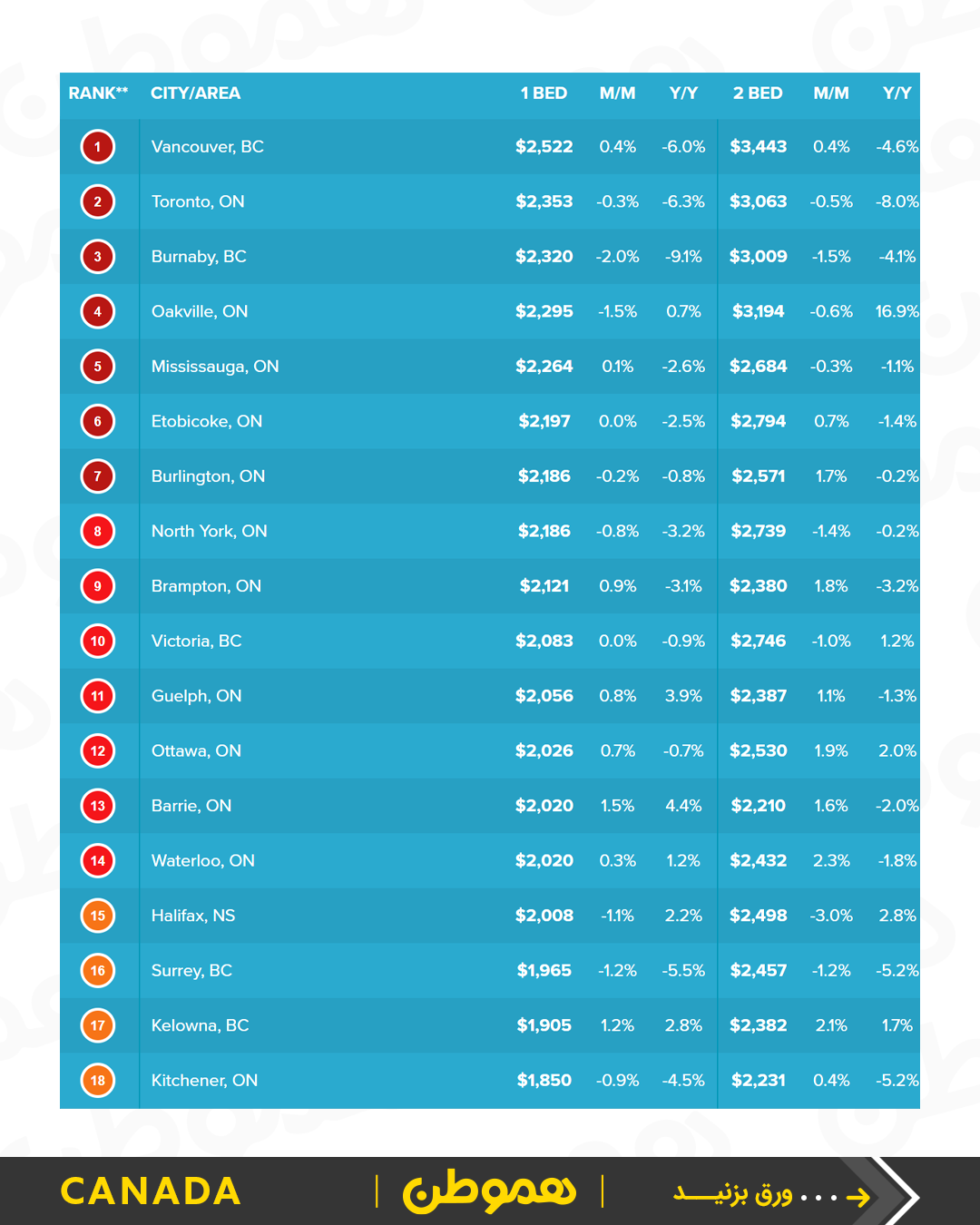The height and width of the screenshot is (1225, 980).
Task: Select the Halifax, NS row label
Action: coord(193,916)
